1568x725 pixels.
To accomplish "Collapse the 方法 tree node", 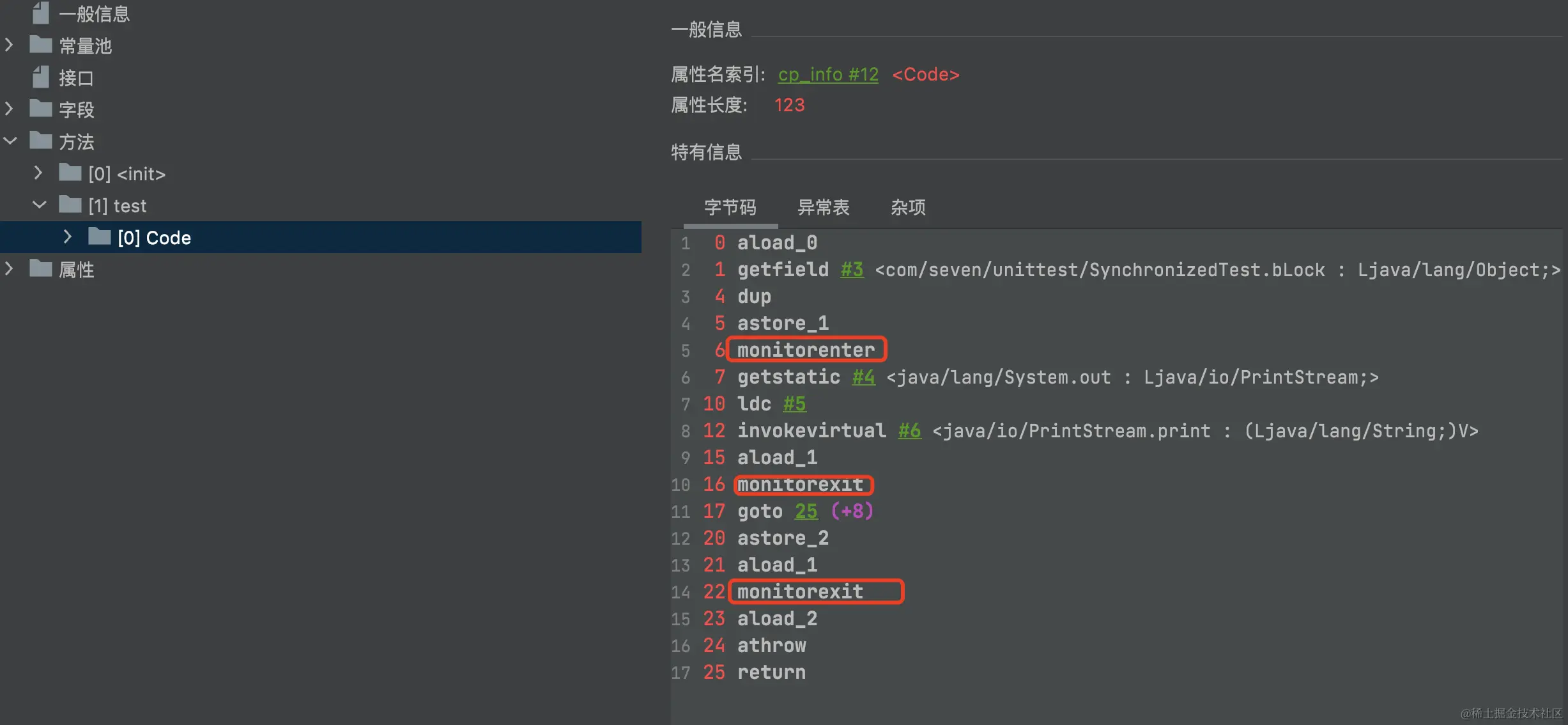I will 10,141.
